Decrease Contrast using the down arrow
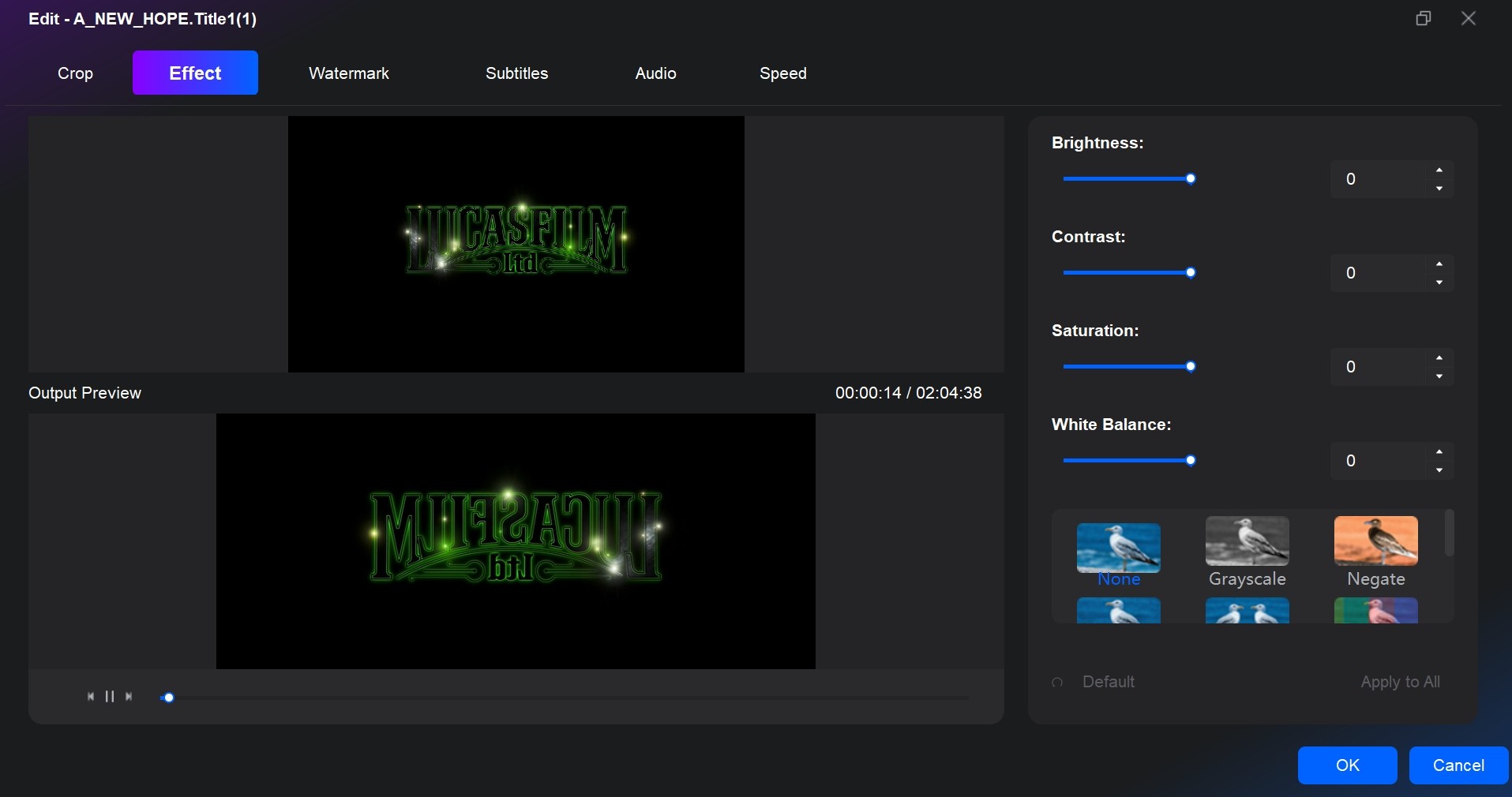The width and height of the screenshot is (1512, 797). (1439, 283)
